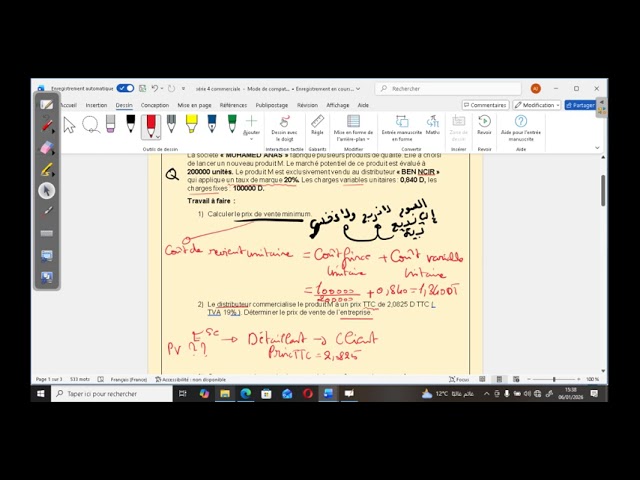Click Français (France) language indicator
The height and width of the screenshot is (480, 640).
pyautogui.click(x=129, y=380)
